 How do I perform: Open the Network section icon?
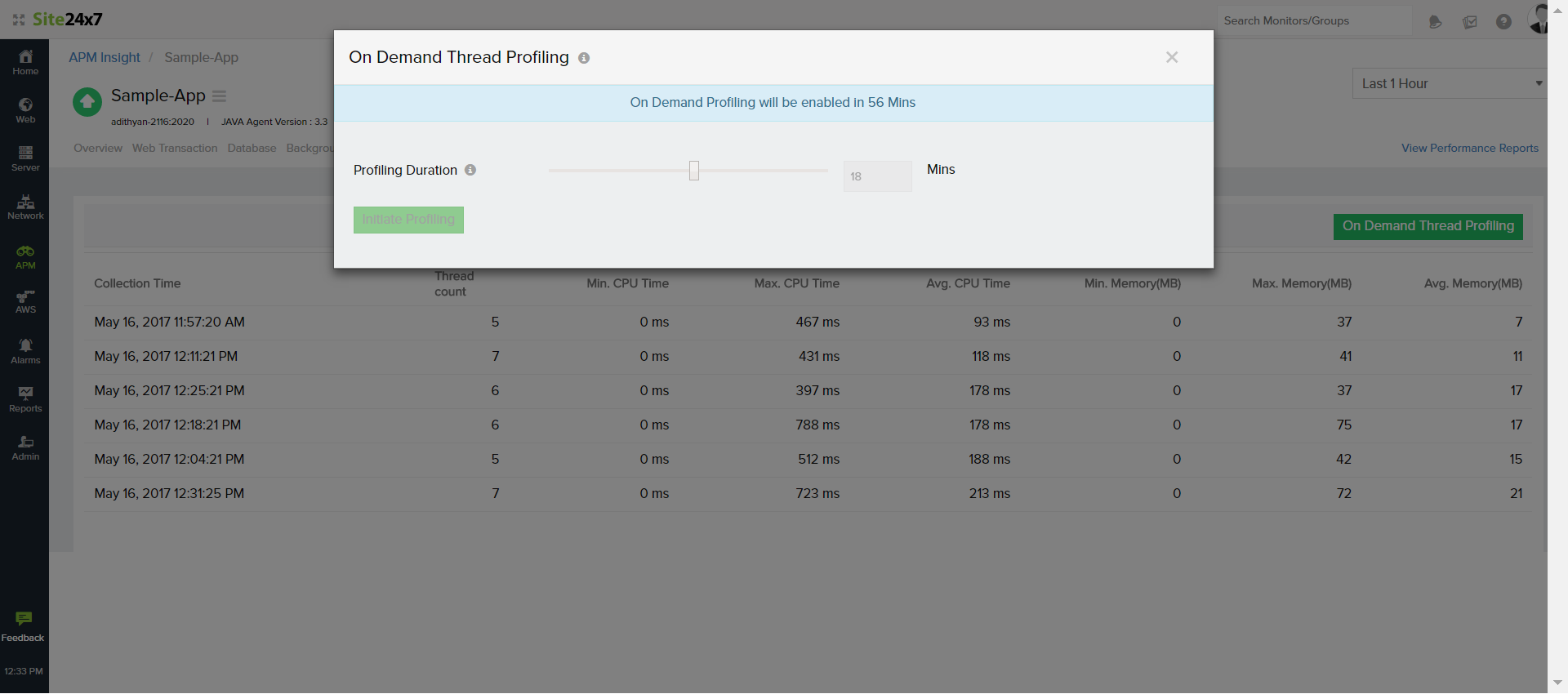click(x=25, y=207)
